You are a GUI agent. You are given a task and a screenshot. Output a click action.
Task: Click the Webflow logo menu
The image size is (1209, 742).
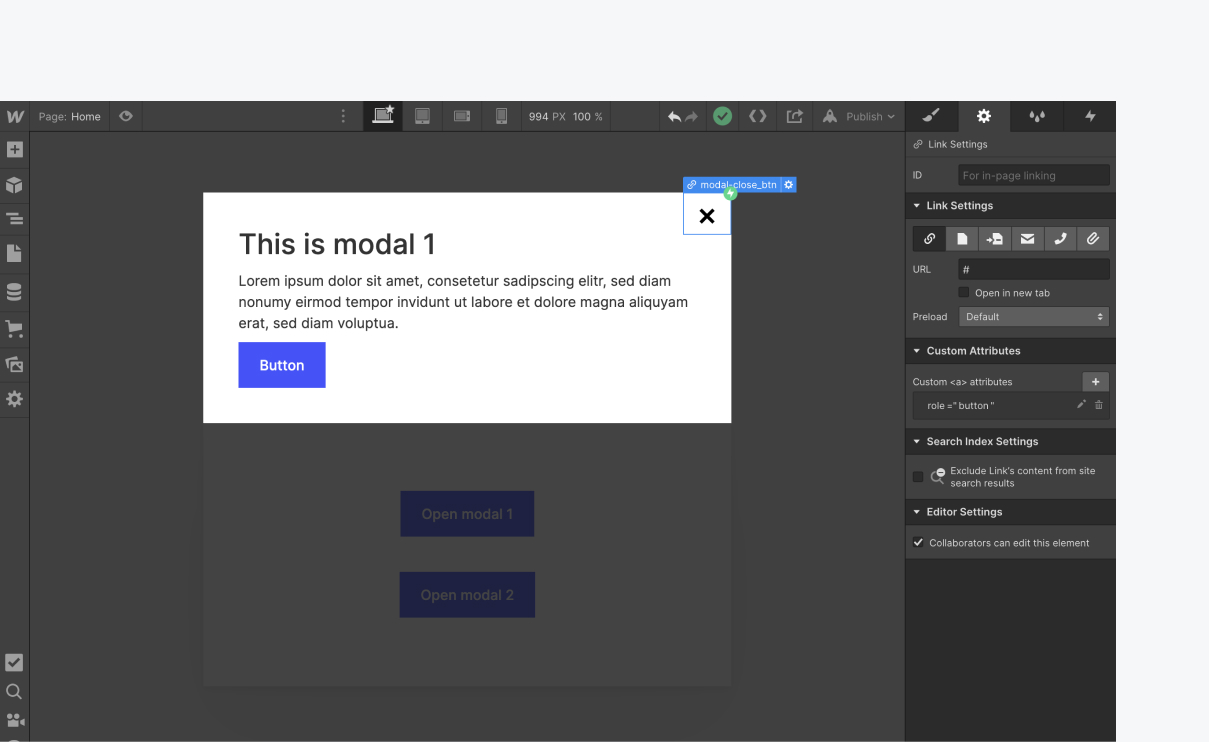pyautogui.click(x=15, y=116)
